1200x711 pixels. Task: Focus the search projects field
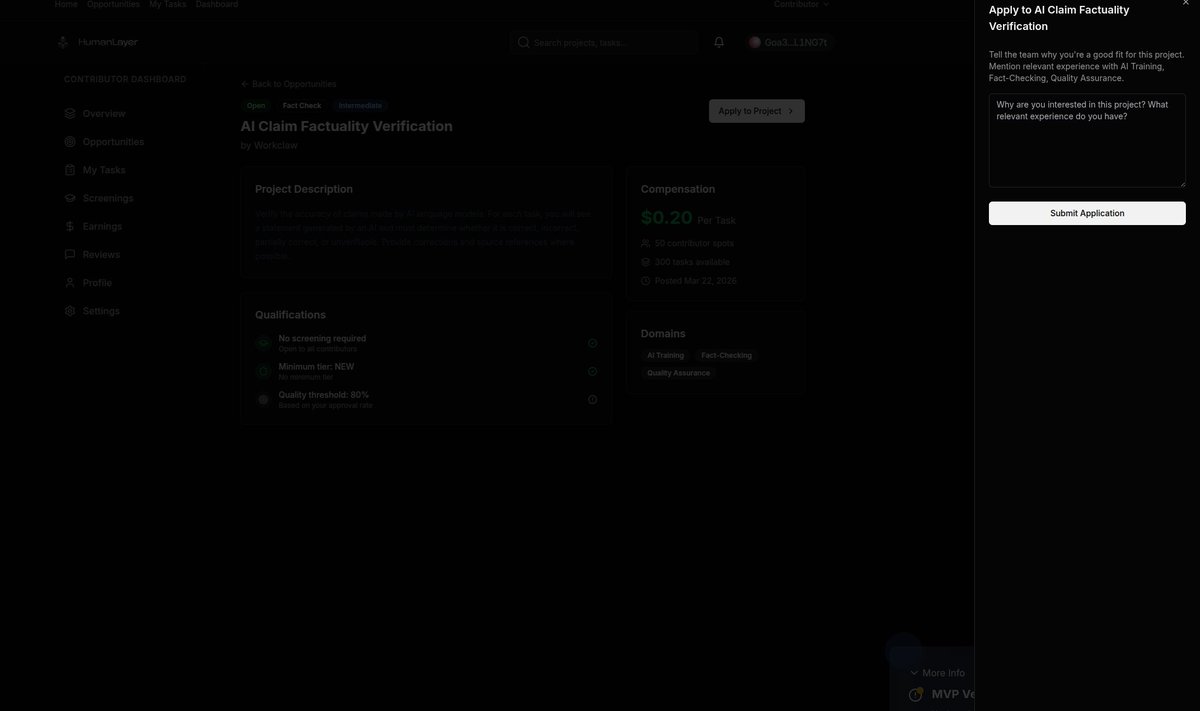[604, 42]
